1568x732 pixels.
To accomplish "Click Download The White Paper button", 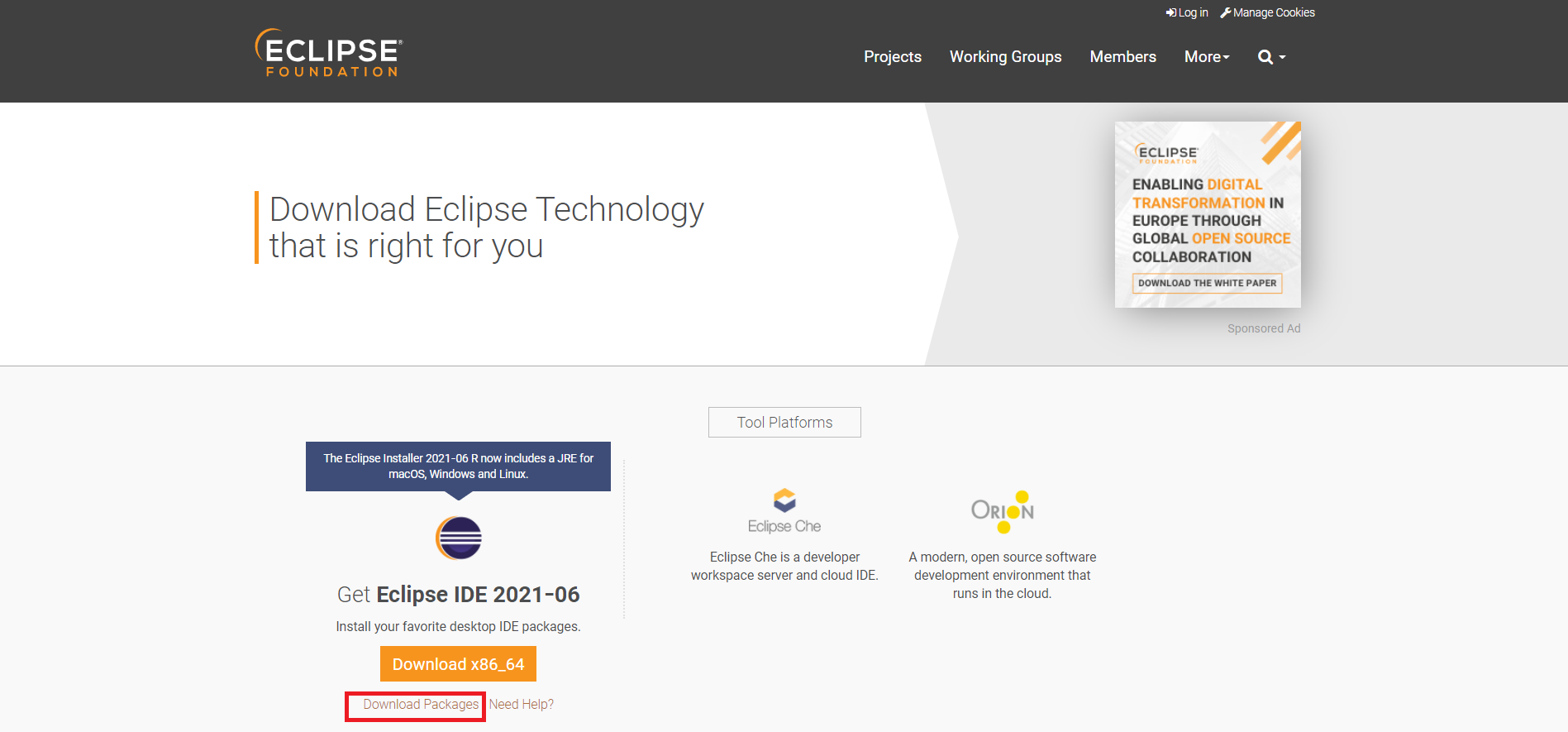I will (x=1207, y=283).
